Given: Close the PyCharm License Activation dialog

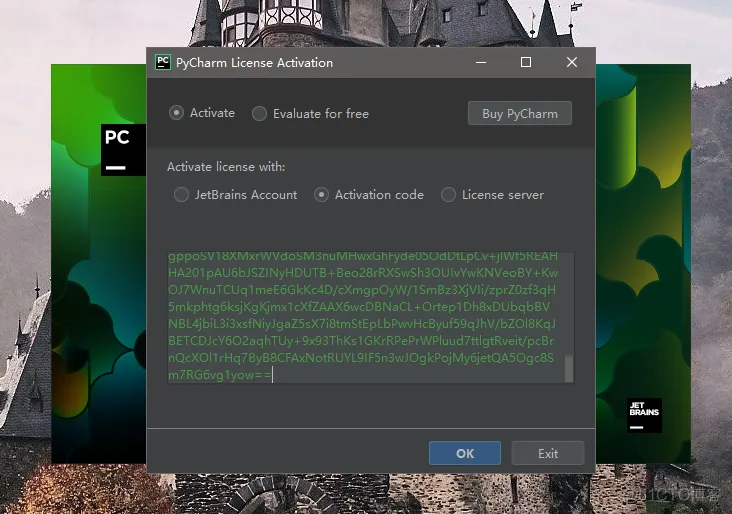Looking at the screenshot, I should pyautogui.click(x=571, y=62).
